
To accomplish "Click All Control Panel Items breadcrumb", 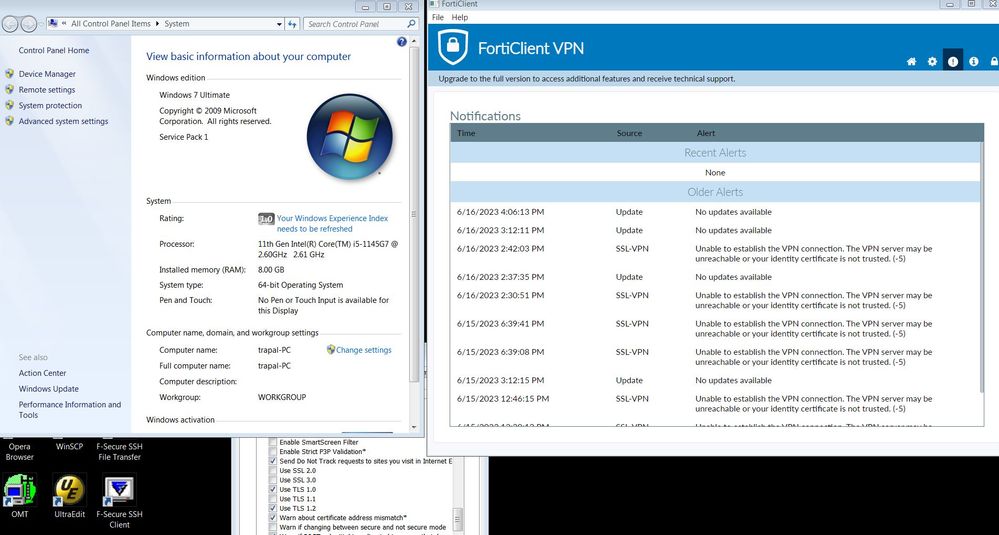I will 111,24.
